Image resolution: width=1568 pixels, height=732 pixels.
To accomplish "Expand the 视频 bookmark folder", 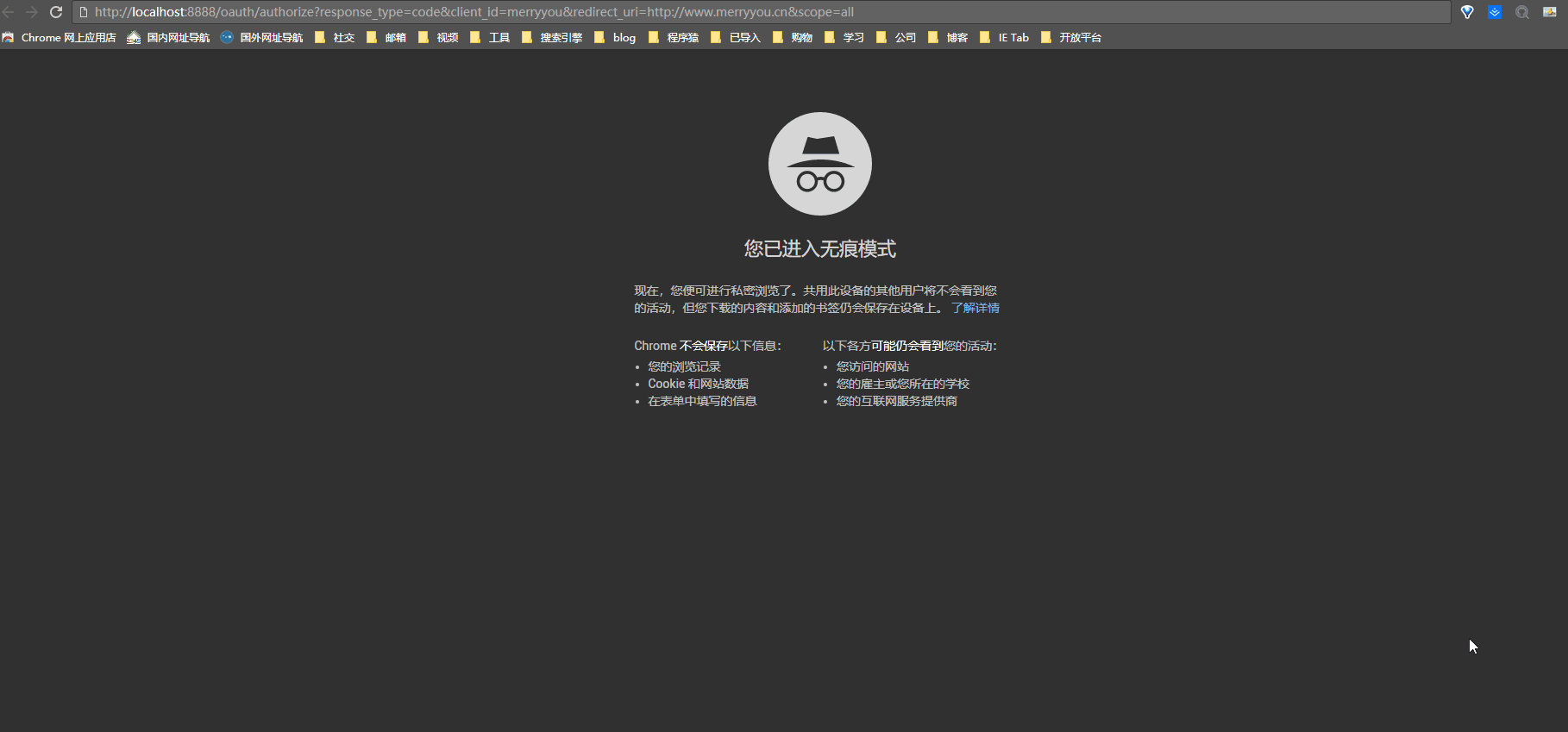I will (x=438, y=37).
